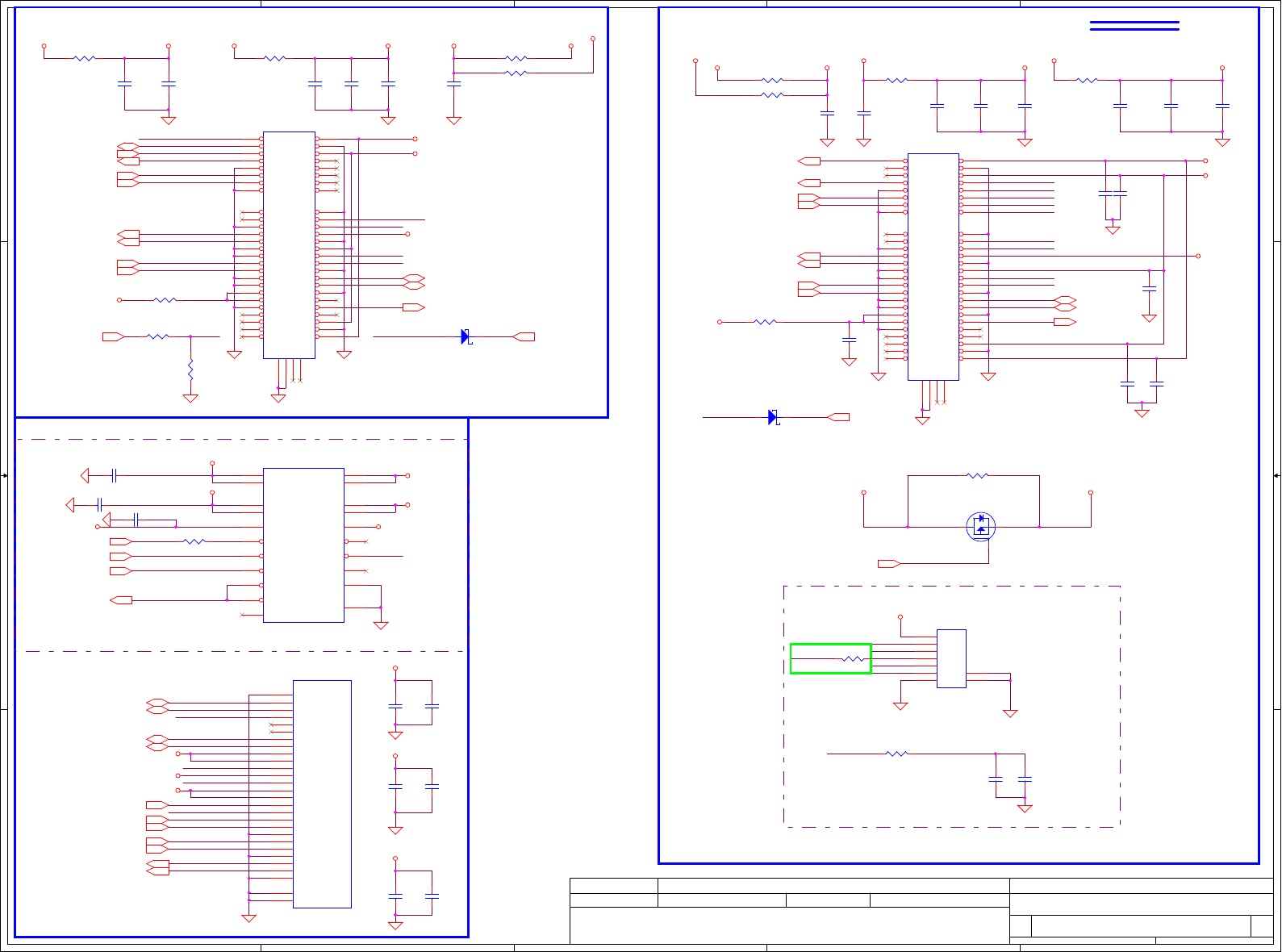
Task: Click the port symbol driving the MOSFET gate
Action: (x=889, y=564)
